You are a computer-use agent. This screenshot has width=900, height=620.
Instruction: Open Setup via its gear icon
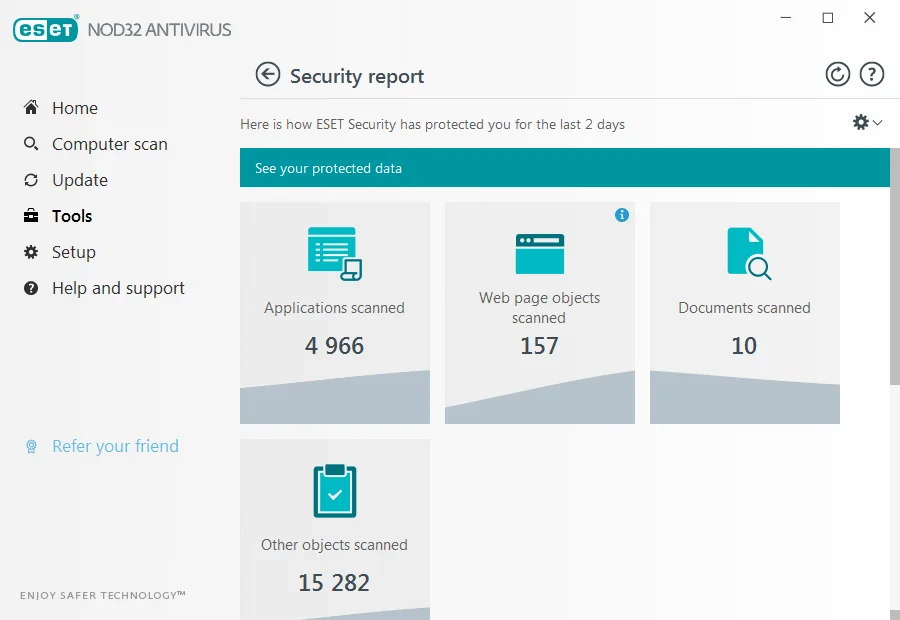tap(31, 251)
